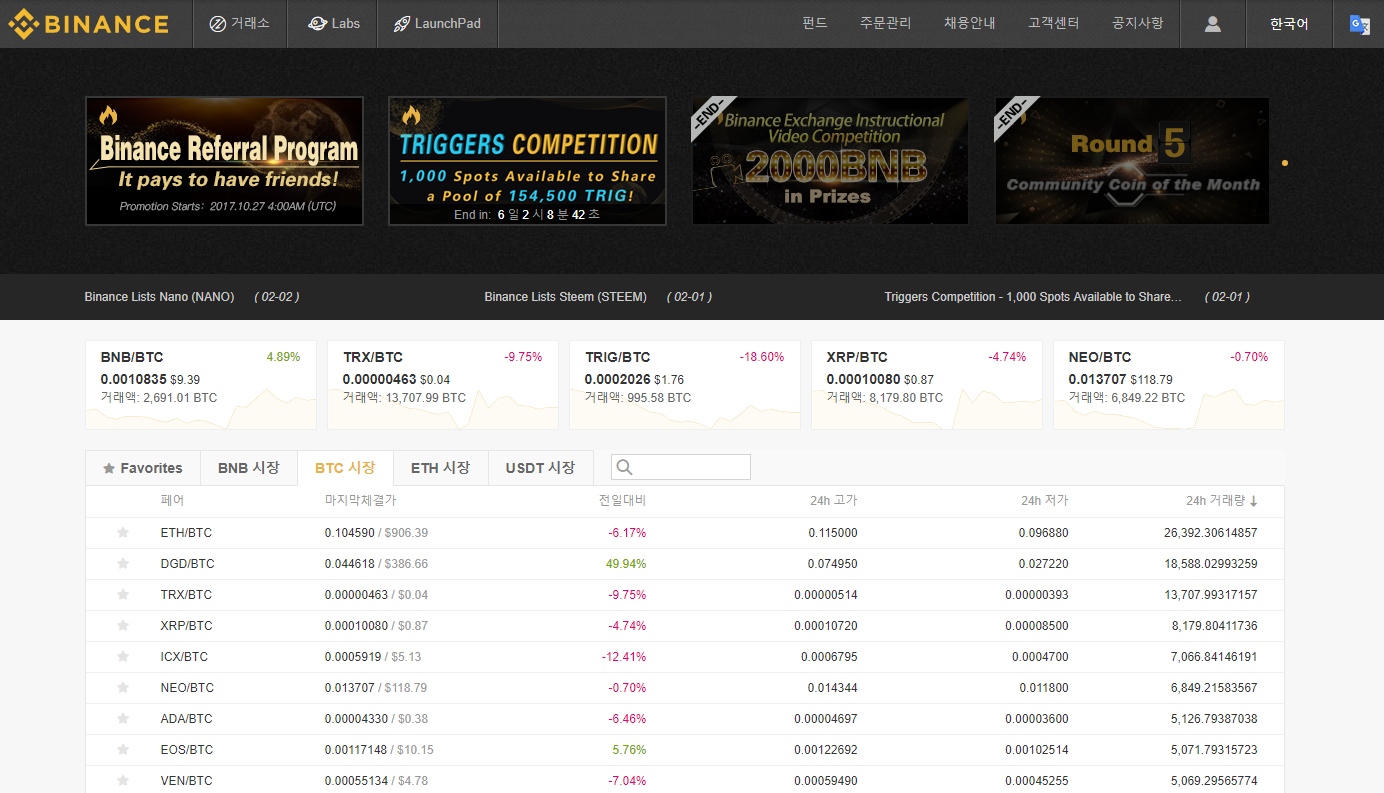The width and height of the screenshot is (1384, 793).
Task: Sort by 페어 column header
Action: pyautogui.click(x=172, y=500)
